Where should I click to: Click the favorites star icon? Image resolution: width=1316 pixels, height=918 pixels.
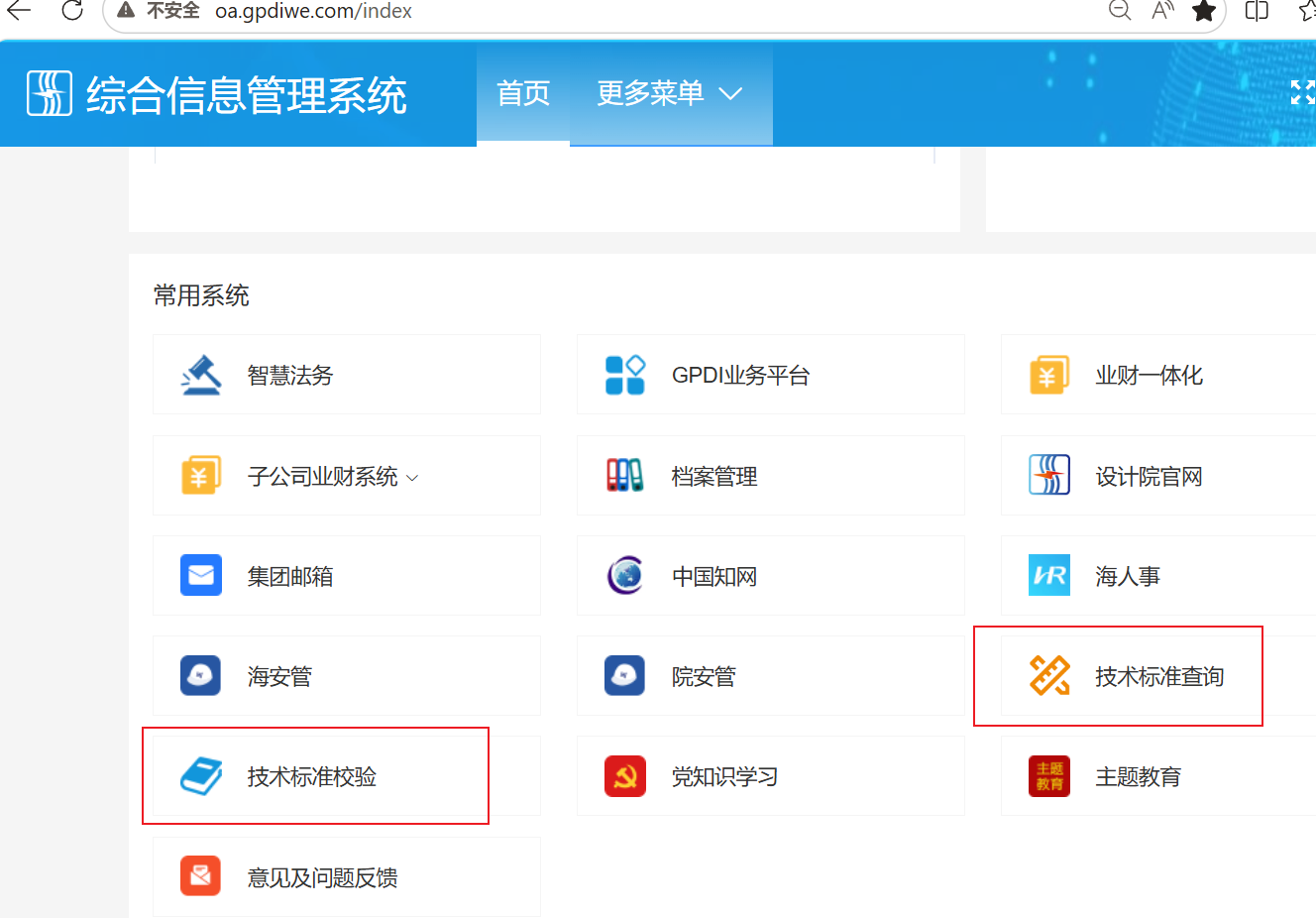(1204, 11)
